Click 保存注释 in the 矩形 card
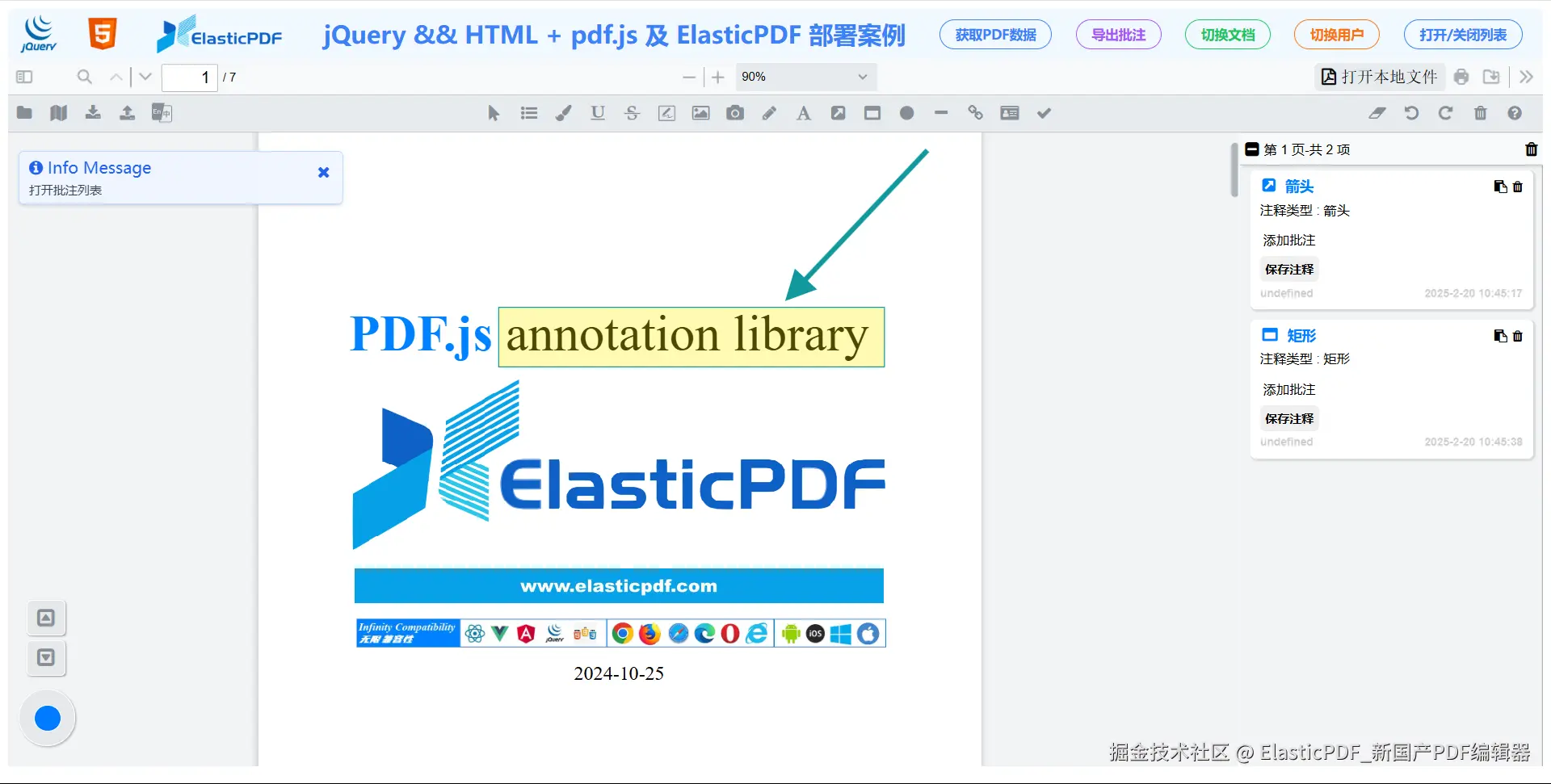 tap(1289, 419)
